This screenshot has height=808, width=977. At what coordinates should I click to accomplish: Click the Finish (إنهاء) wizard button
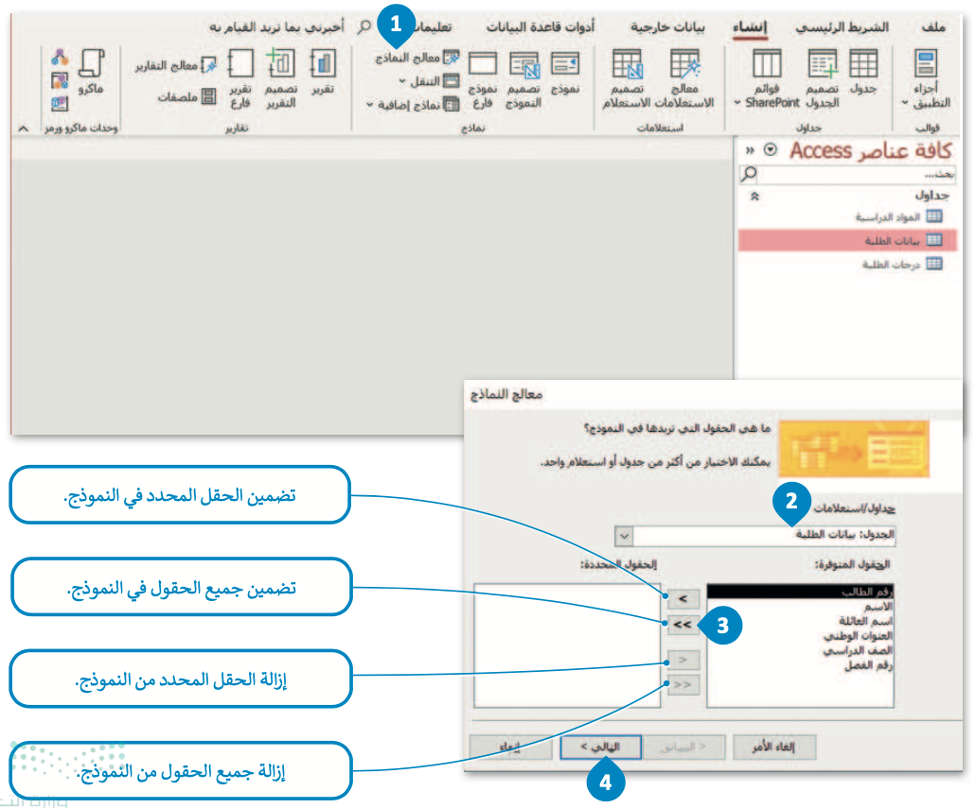(x=510, y=747)
